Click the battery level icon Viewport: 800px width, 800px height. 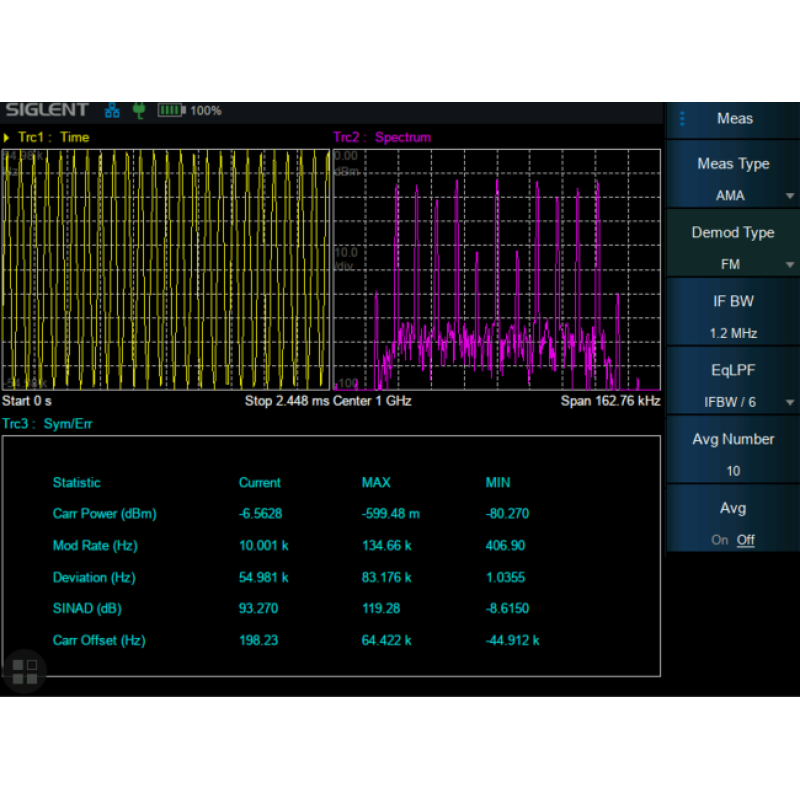click(171, 110)
